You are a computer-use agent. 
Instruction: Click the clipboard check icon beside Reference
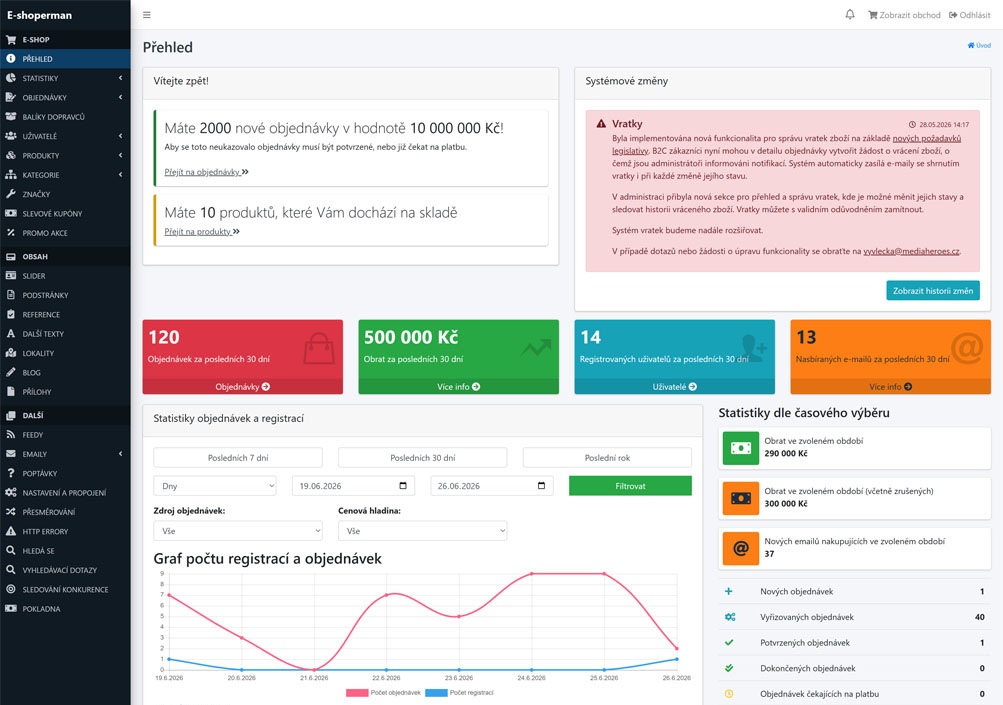pyautogui.click(x=11, y=314)
